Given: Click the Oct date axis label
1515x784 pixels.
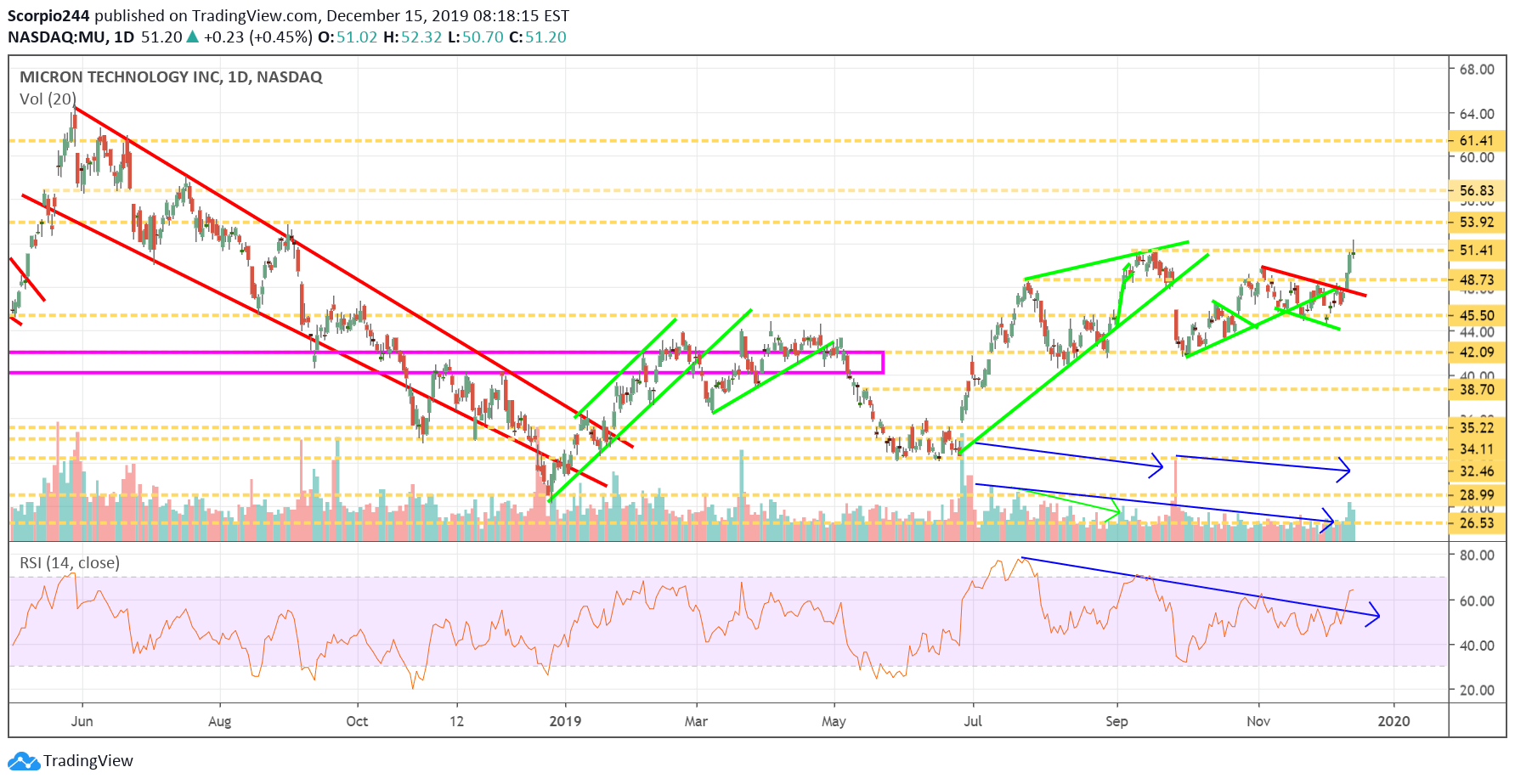Looking at the screenshot, I should pyautogui.click(x=358, y=721).
